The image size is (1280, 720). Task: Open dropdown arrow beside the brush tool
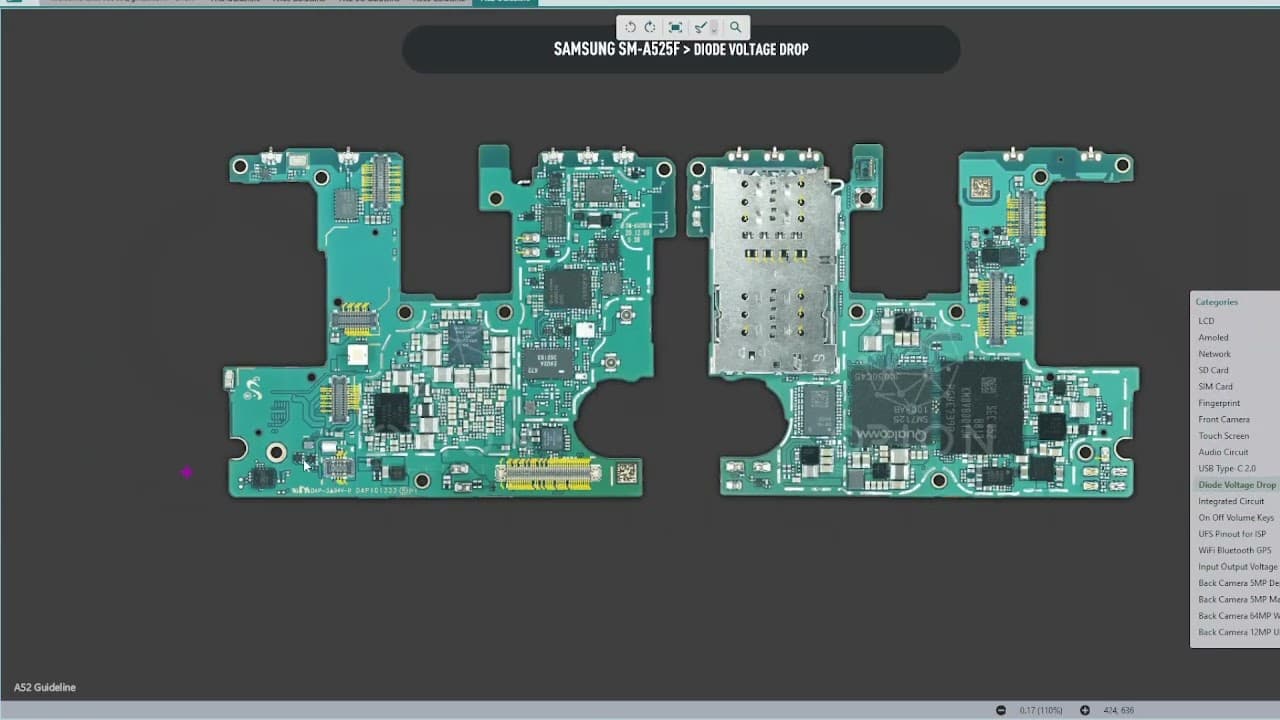click(x=714, y=27)
